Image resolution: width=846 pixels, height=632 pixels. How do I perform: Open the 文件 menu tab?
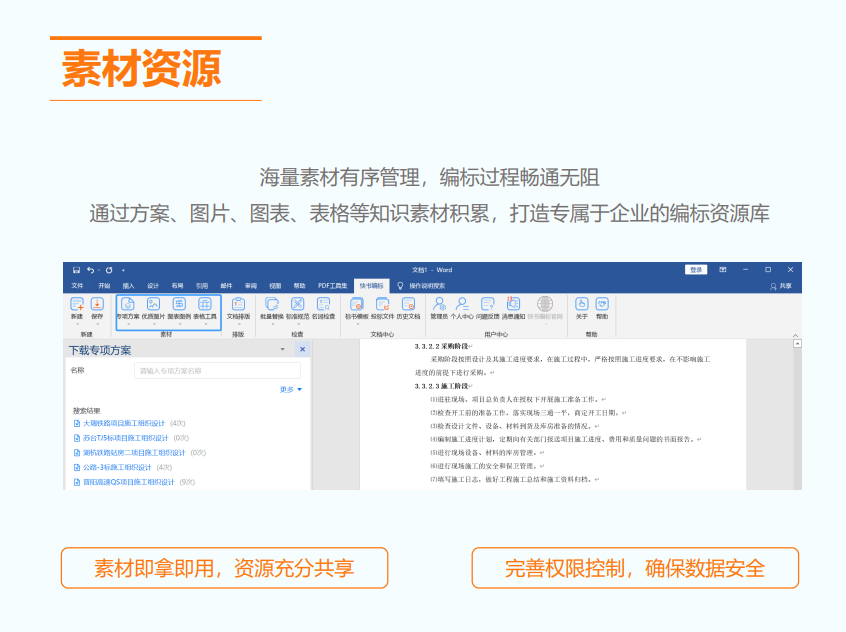pyautogui.click(x=77, y=286)
